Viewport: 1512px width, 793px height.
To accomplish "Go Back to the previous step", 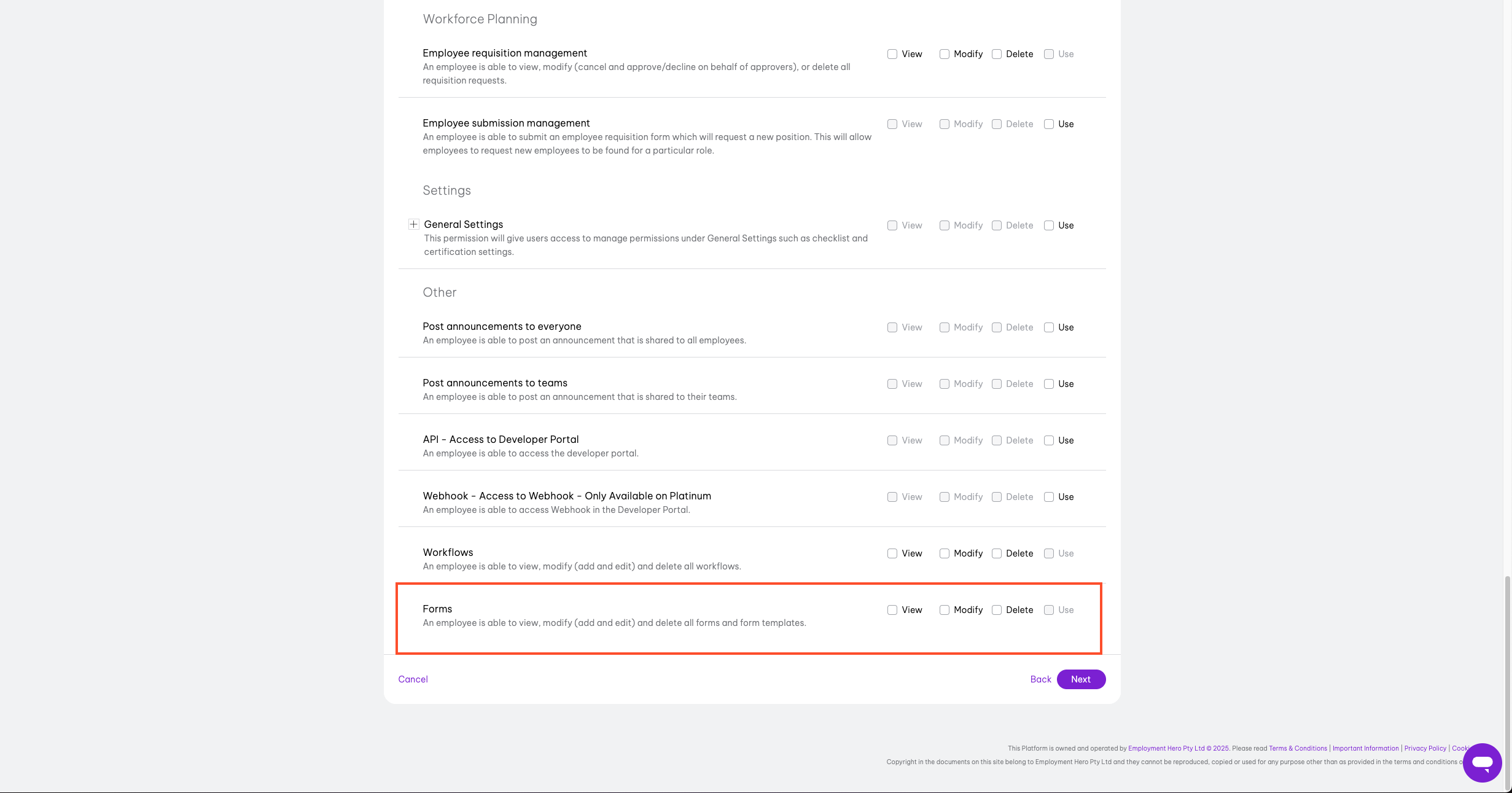I will point(1040,679).
